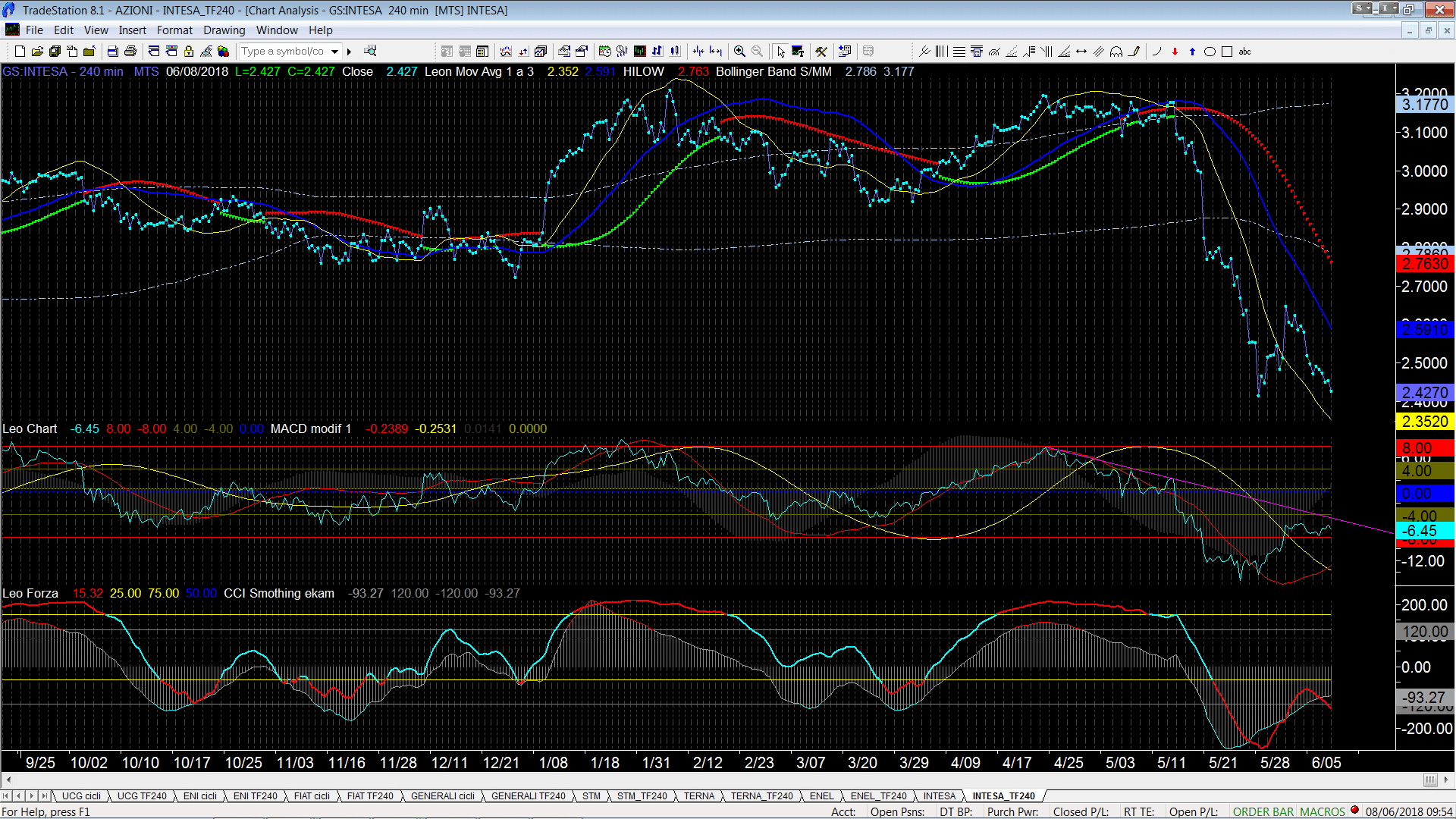The height and width of the screenshot is (819, 1456).
Task: Click the horizontal scrollbar thumb
Action: pyautogui.click(x=1430, y=780)
